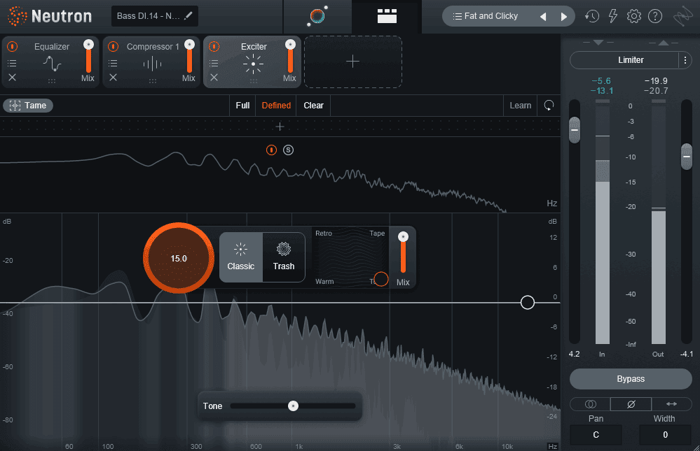The height and width of the screenshot is (451, 700).
Task: Toggle the phase invert icon
Action: tap(631, 404)
